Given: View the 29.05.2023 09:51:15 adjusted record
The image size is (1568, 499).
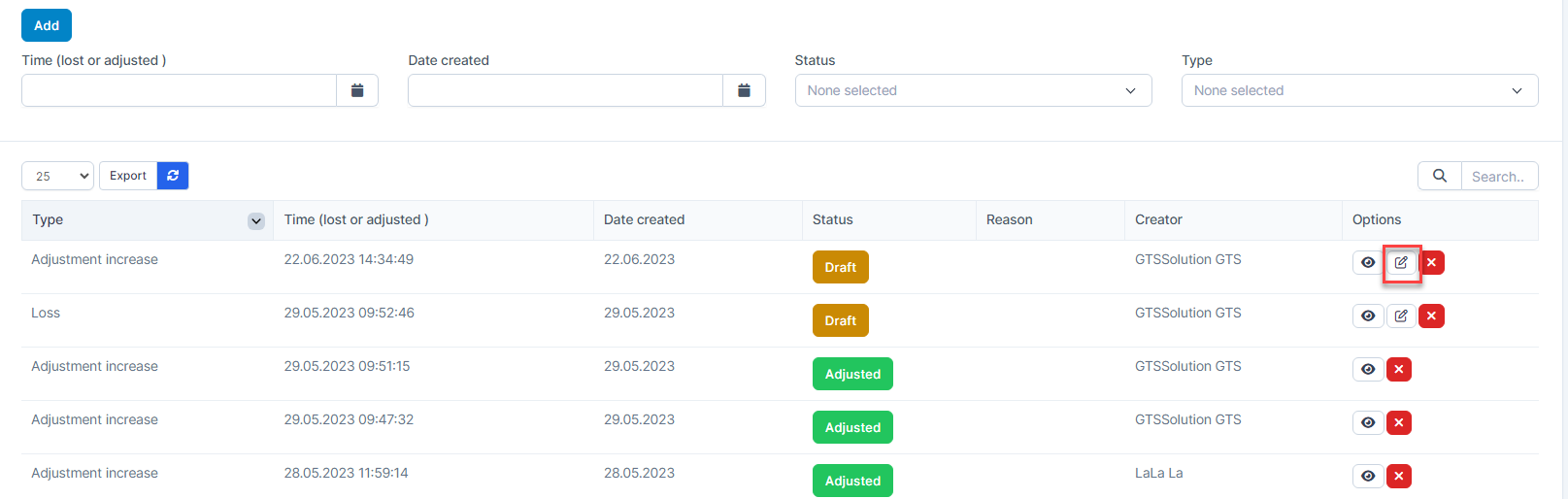Looking at the screenshot, I should click(x=1368, y=370).
